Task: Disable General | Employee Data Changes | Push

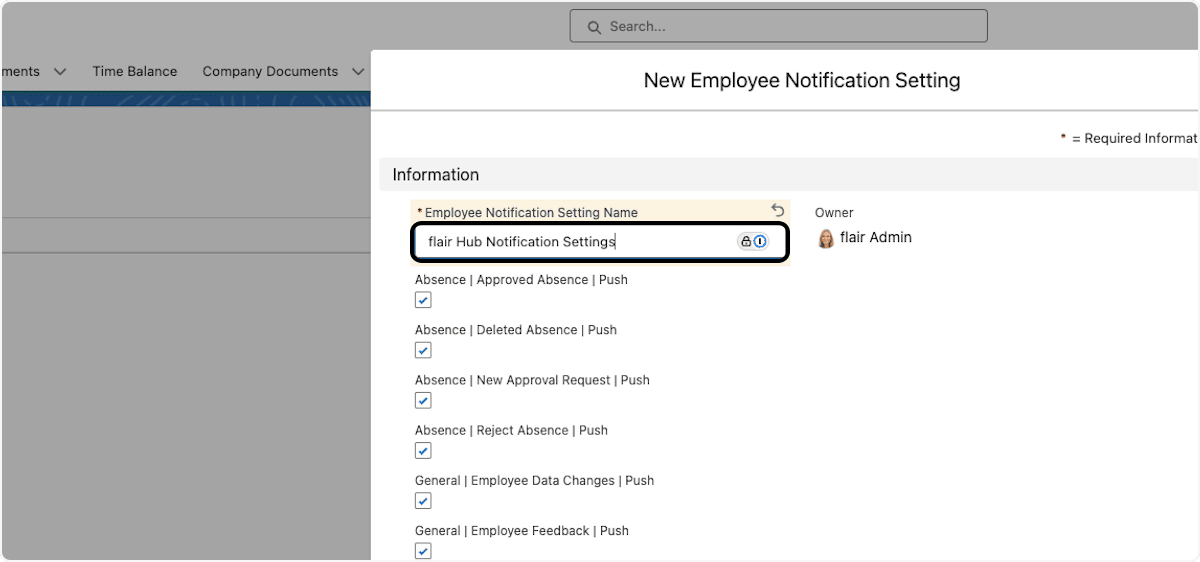Action: 423,501
